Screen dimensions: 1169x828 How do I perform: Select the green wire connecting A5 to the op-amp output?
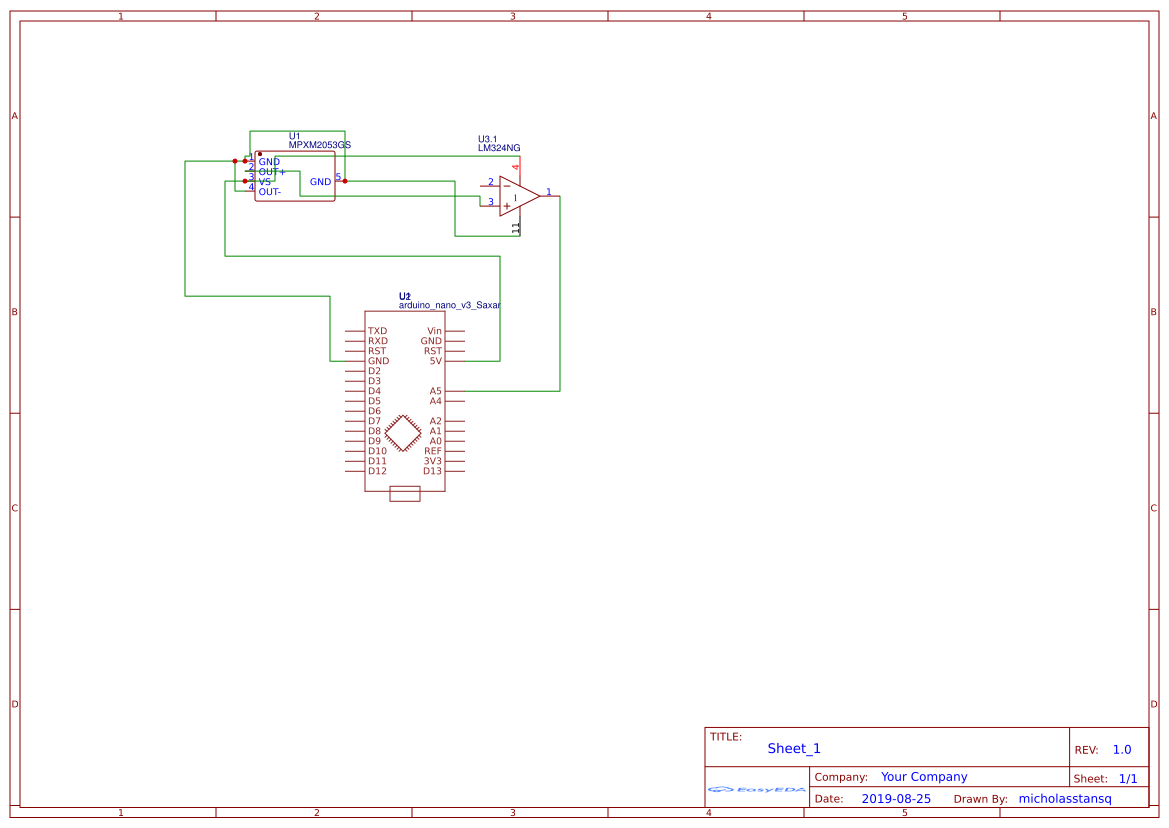click(x=560, y=300)
